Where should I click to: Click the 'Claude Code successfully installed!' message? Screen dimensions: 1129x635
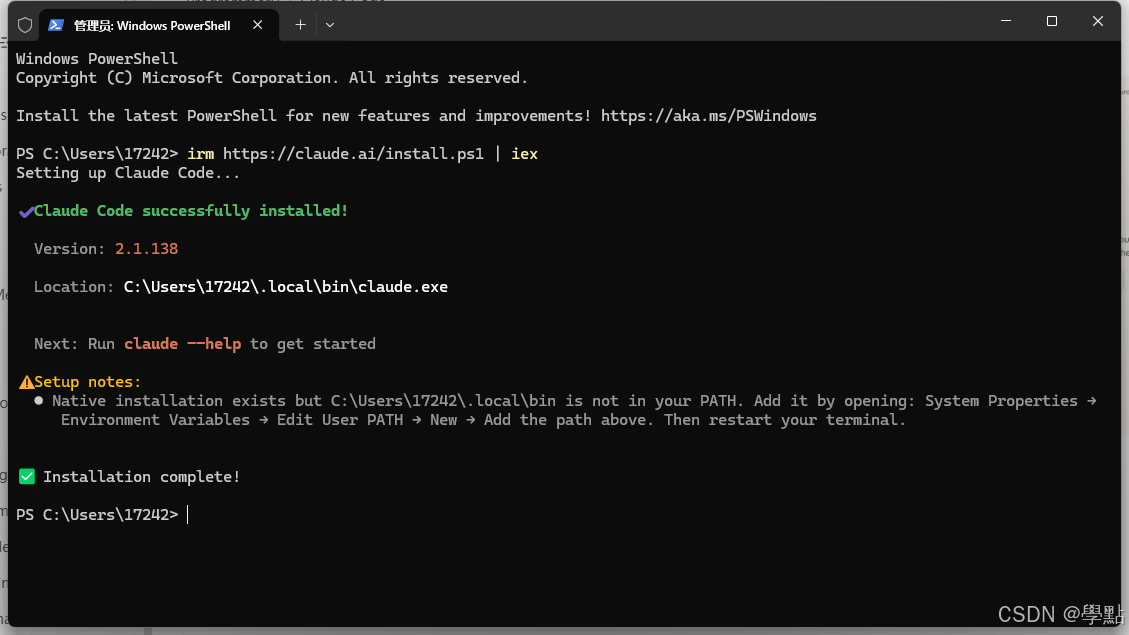click(x=191, y=211)
